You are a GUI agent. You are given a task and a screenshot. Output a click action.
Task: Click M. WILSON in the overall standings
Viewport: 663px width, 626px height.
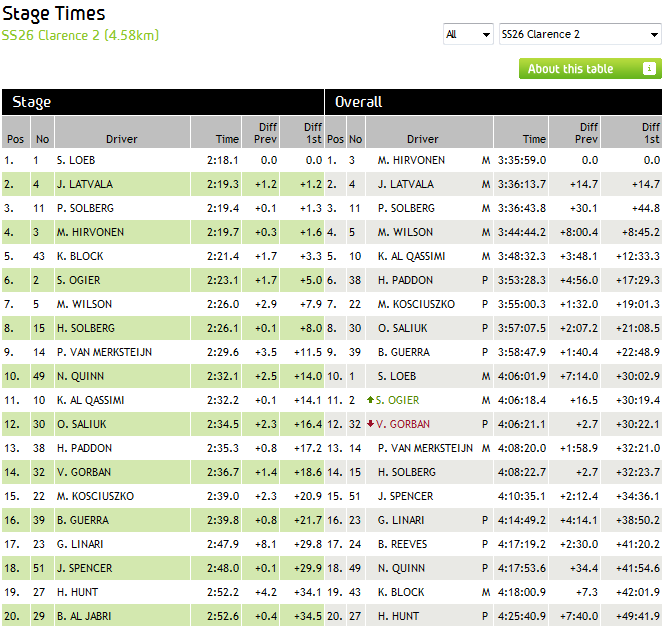[405, 232]
